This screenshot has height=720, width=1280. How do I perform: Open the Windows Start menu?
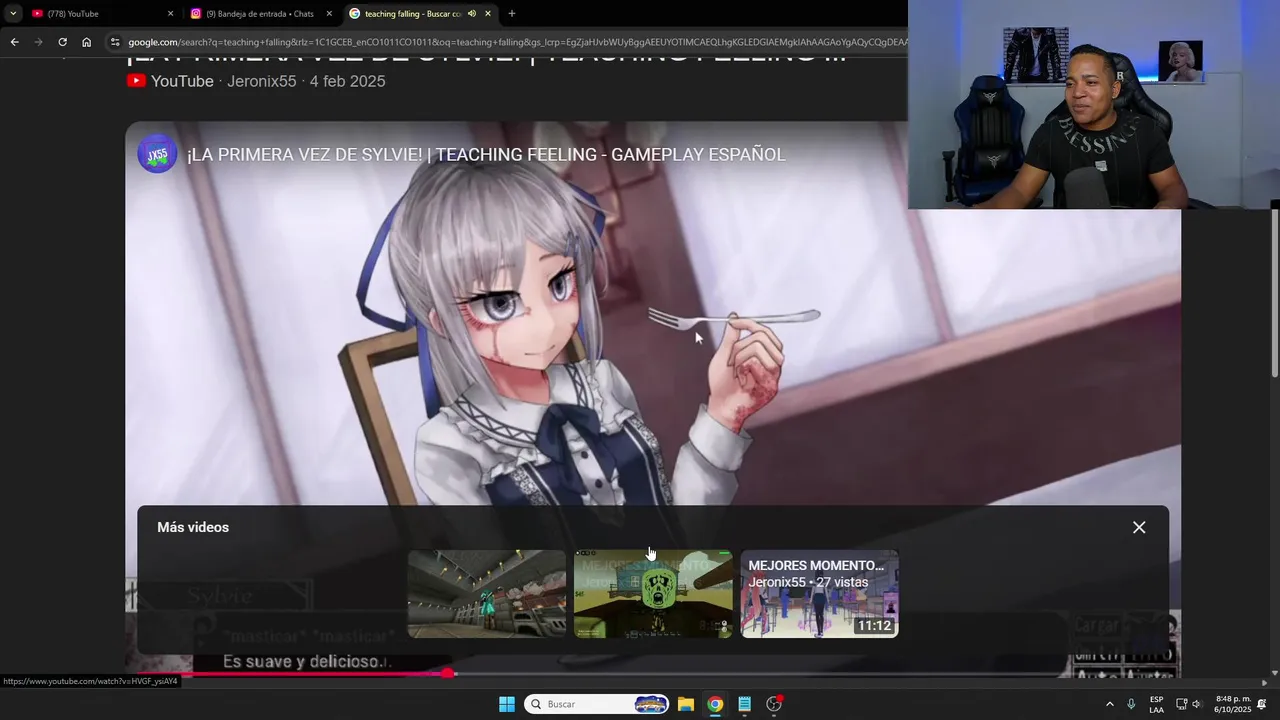coord(507,704)
